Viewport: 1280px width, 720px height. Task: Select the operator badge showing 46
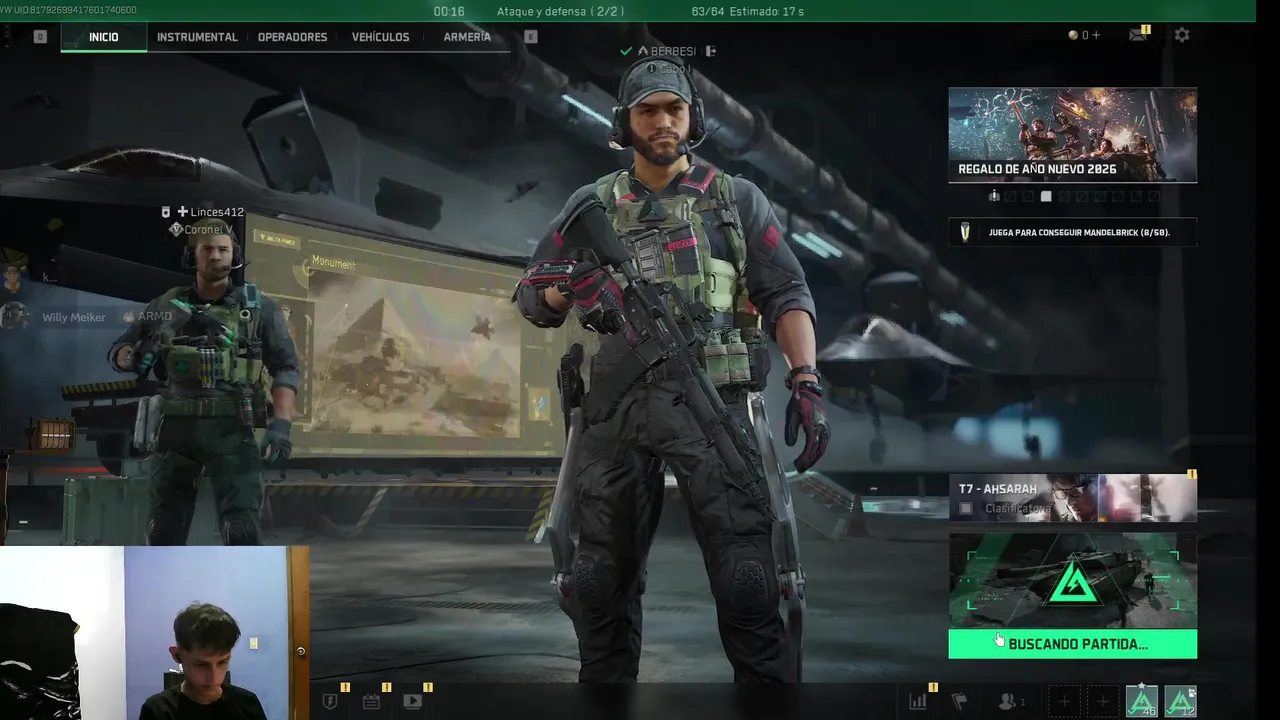pos(1141,701)
